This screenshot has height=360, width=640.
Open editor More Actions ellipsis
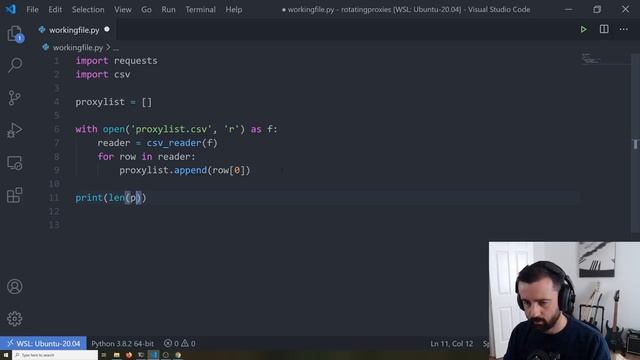[624, 29]
